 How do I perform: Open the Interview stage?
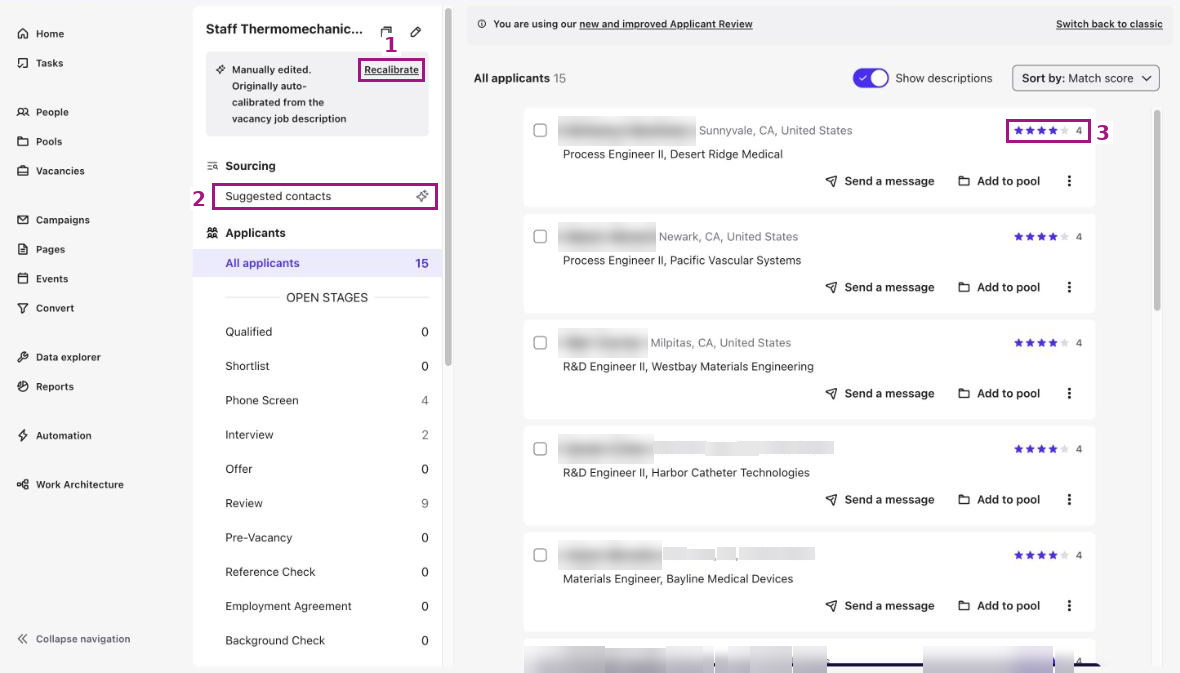coord(327,435)
